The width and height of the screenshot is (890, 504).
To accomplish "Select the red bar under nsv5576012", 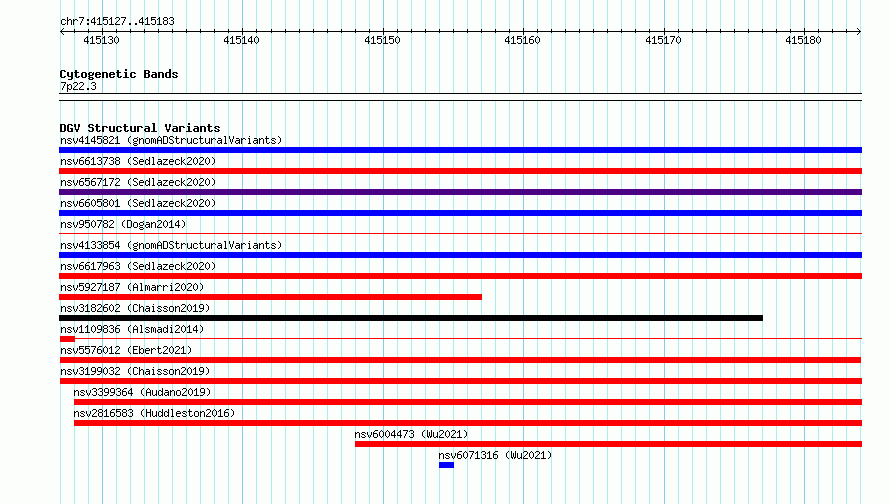I will click(x=460, y=360).
